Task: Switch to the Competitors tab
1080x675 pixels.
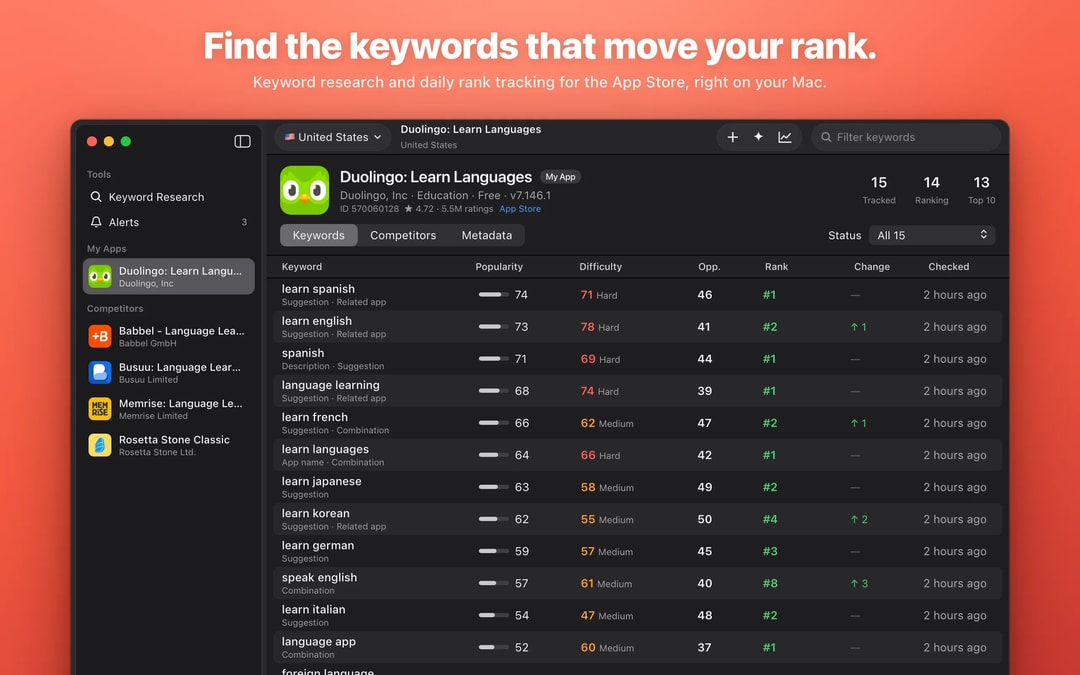Action: click(403, 236)
